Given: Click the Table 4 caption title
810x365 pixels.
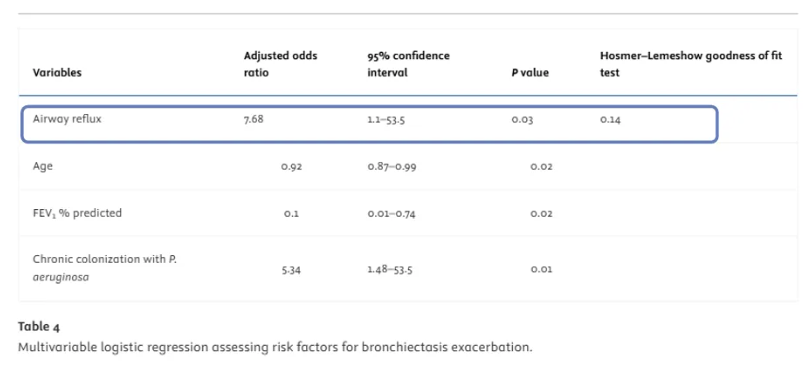Looking at the screenshot, I should 39,326.
